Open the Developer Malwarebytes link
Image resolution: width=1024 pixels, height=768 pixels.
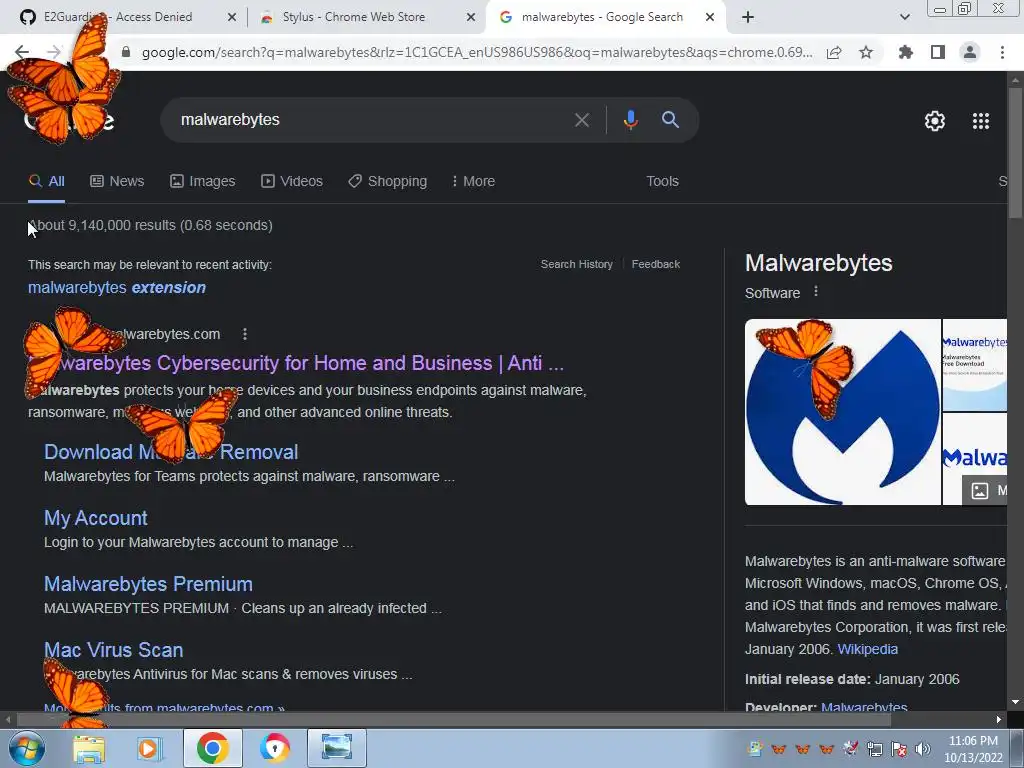point(864,707)
